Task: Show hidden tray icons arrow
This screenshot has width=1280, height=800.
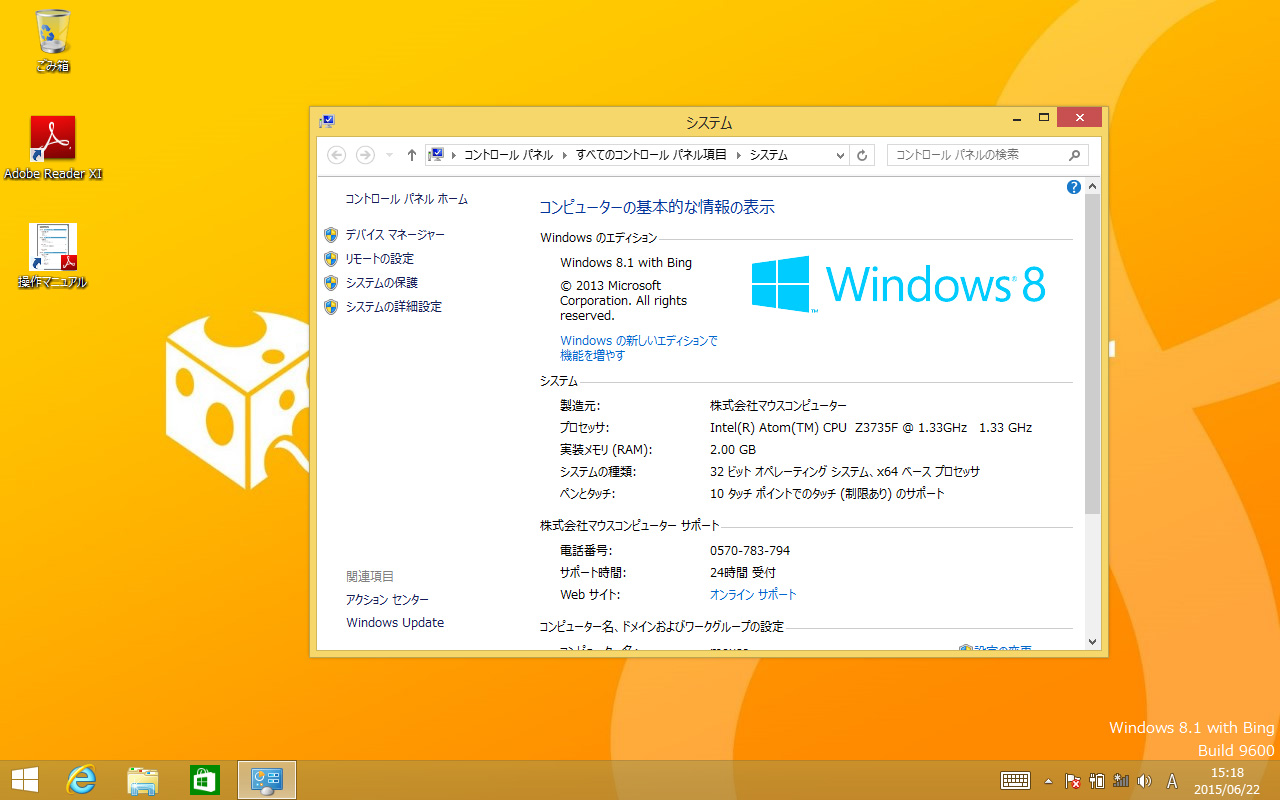Action: [1048, 781]
